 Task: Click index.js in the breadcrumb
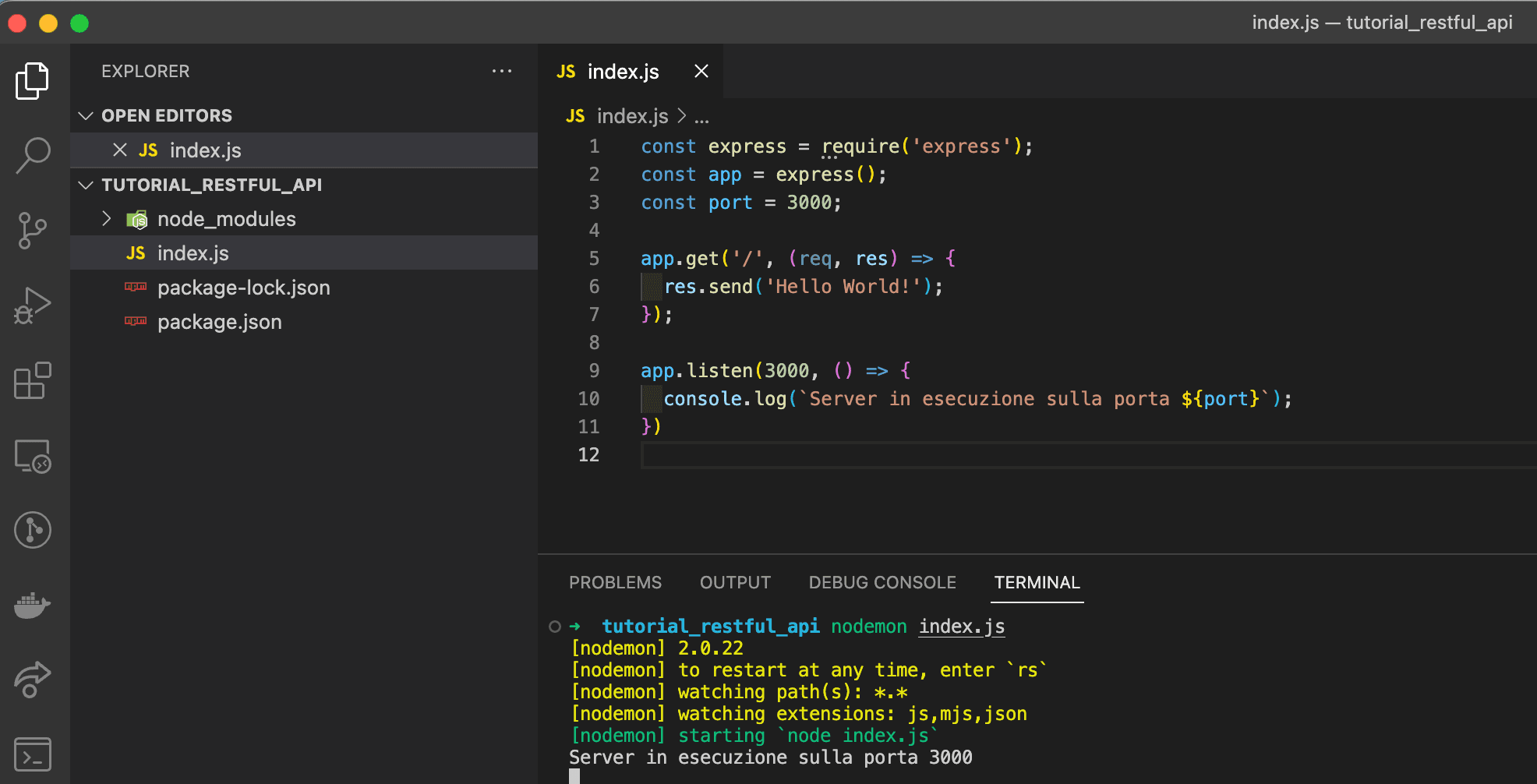632,116
